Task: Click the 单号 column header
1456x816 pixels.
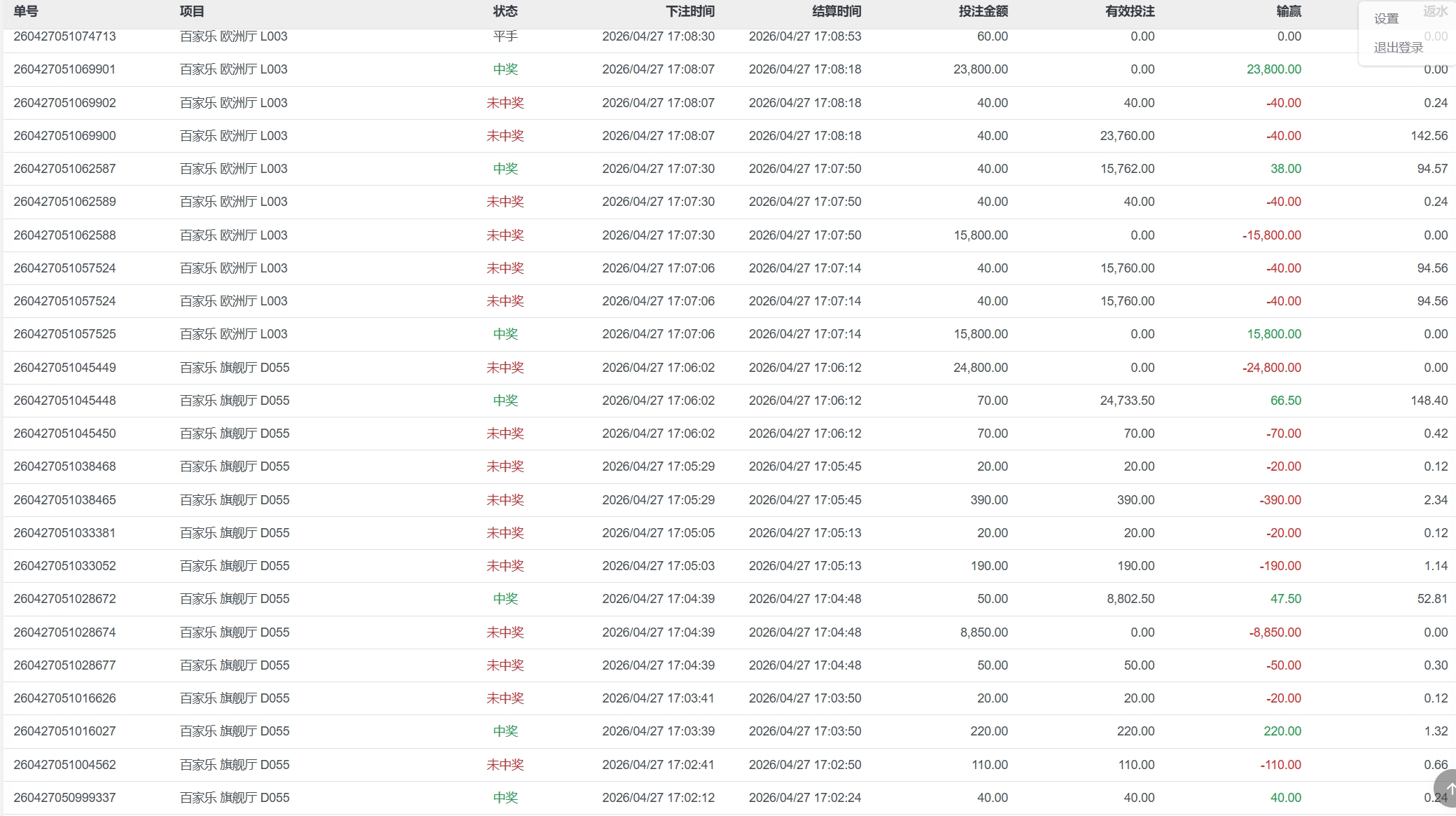Action: click(26, 11)
